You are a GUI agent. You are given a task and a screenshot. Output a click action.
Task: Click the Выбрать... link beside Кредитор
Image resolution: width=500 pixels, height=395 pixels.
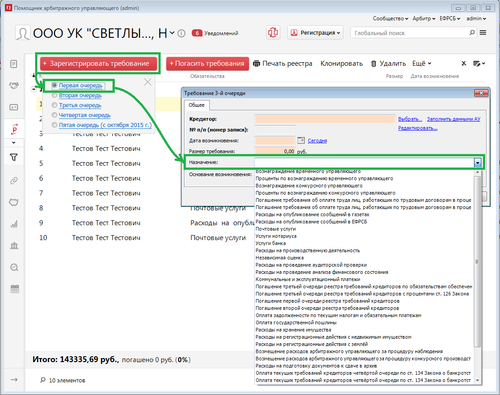[x=410, y=119]
